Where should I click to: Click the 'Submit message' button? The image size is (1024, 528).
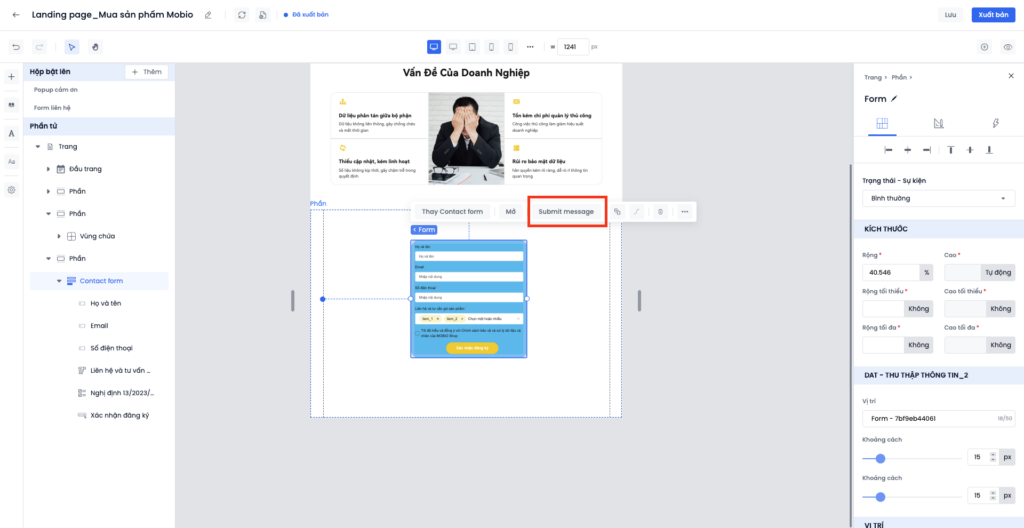tap(566, 212)
